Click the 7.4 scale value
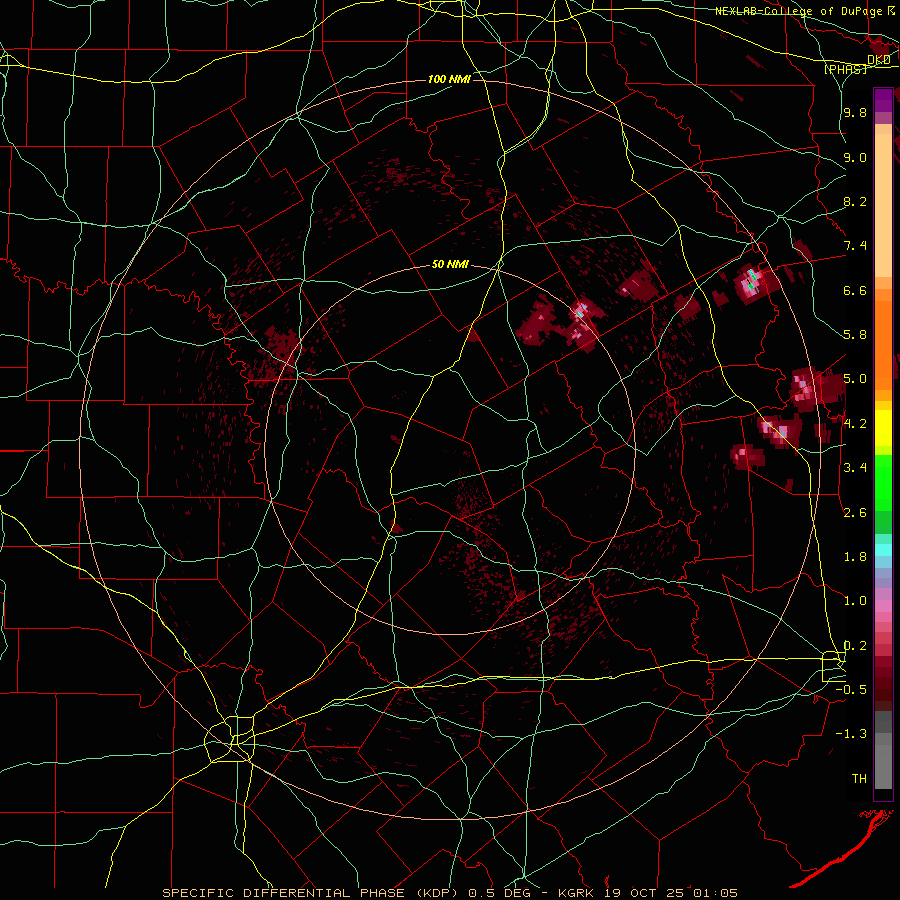The image size is (900, 900). click(855, 246)
